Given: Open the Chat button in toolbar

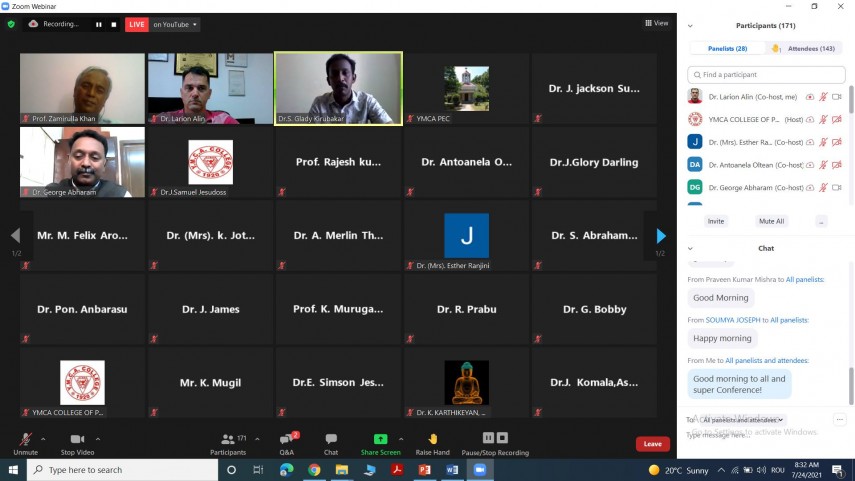Looking at the screenshot, I should pos(331,444).
